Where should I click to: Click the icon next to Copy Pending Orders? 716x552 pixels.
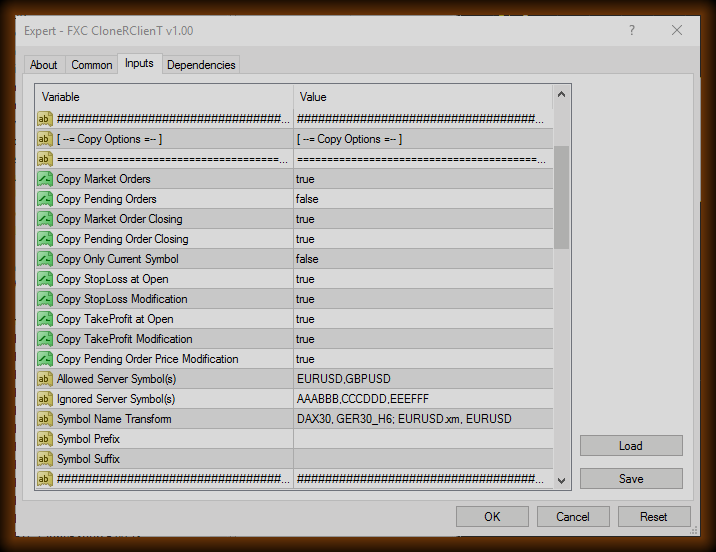coord(45,199)
